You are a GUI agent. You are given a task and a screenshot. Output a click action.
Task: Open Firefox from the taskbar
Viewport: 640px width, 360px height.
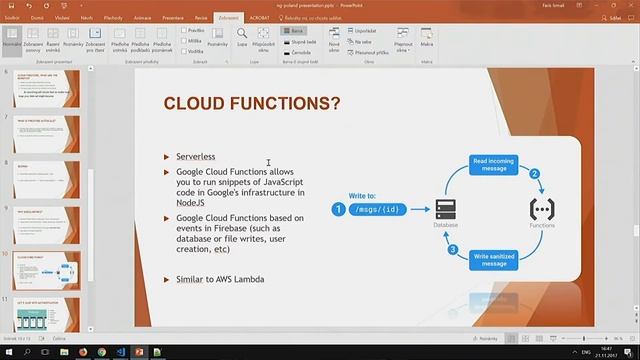pyautogui.click(x=83, y=352)
